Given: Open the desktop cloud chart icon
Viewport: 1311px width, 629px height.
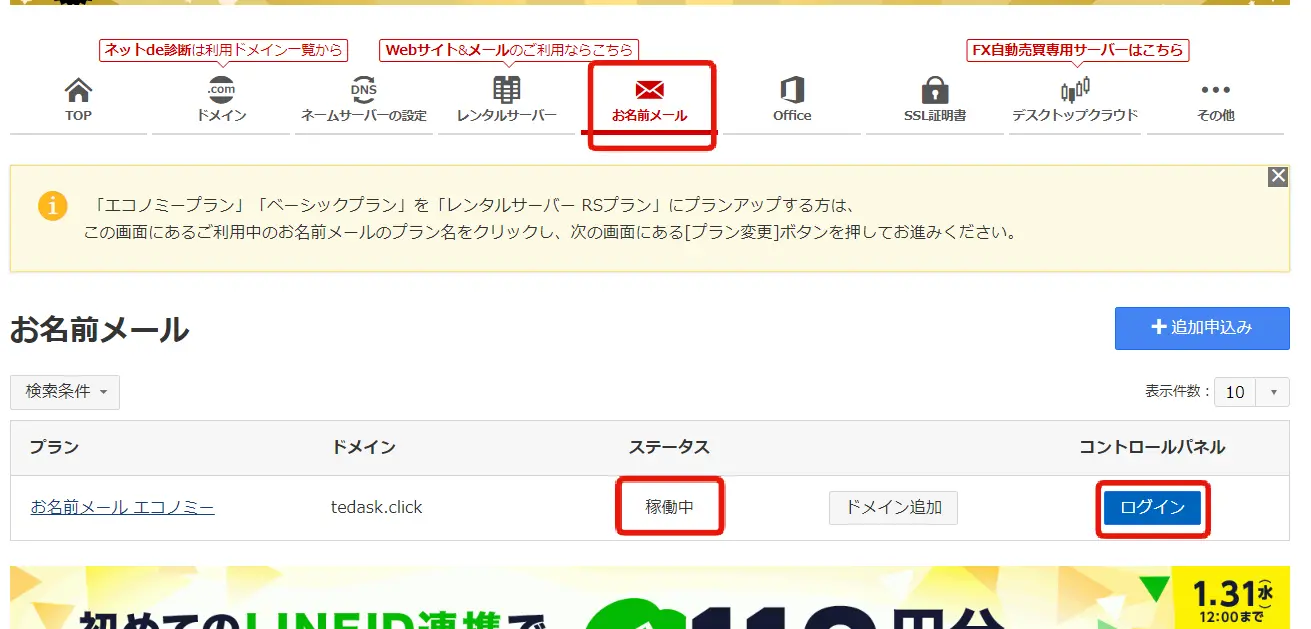Looking at the screenshot, I should (x=1075, y=91).
